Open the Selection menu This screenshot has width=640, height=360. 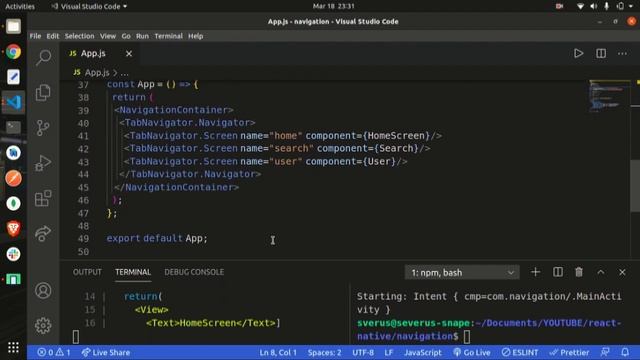pos(79,36)
